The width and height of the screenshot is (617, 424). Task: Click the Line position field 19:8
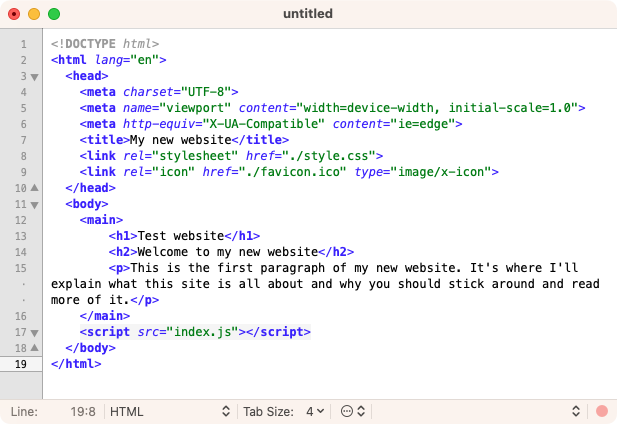[x=83, y=412]
